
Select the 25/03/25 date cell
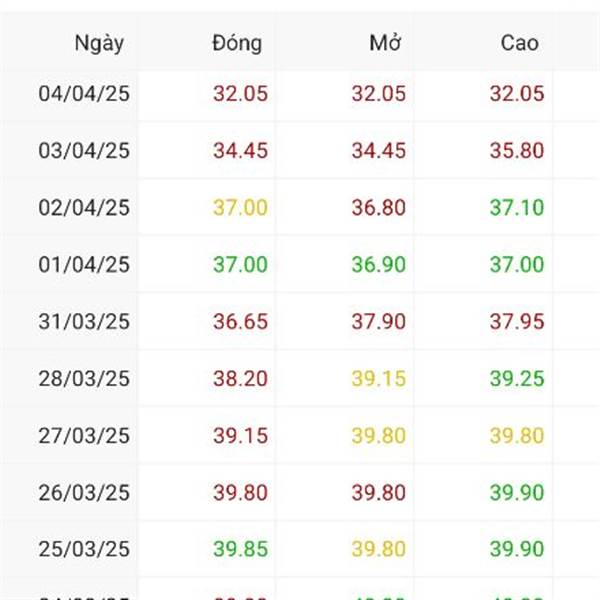pos(84,550)
